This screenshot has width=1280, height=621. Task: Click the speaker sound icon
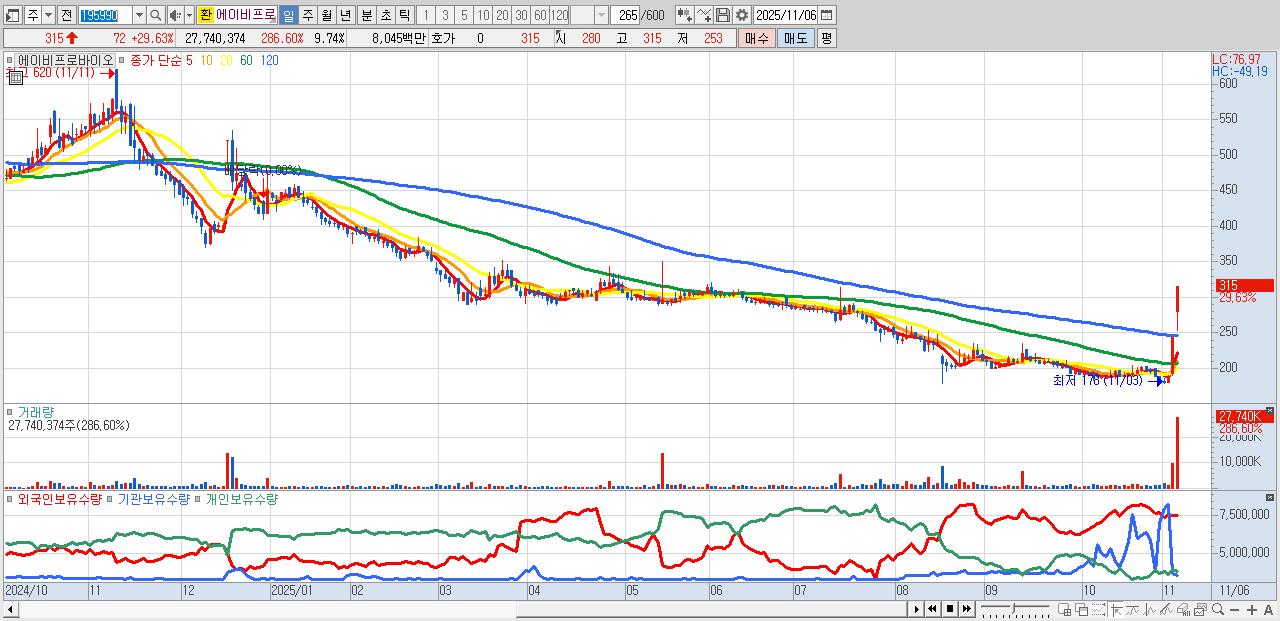tap(176, 15)
